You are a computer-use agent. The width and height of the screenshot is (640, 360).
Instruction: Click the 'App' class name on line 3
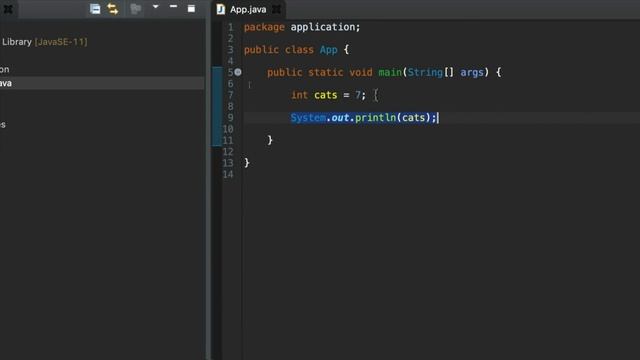click(x=329, y=50)
